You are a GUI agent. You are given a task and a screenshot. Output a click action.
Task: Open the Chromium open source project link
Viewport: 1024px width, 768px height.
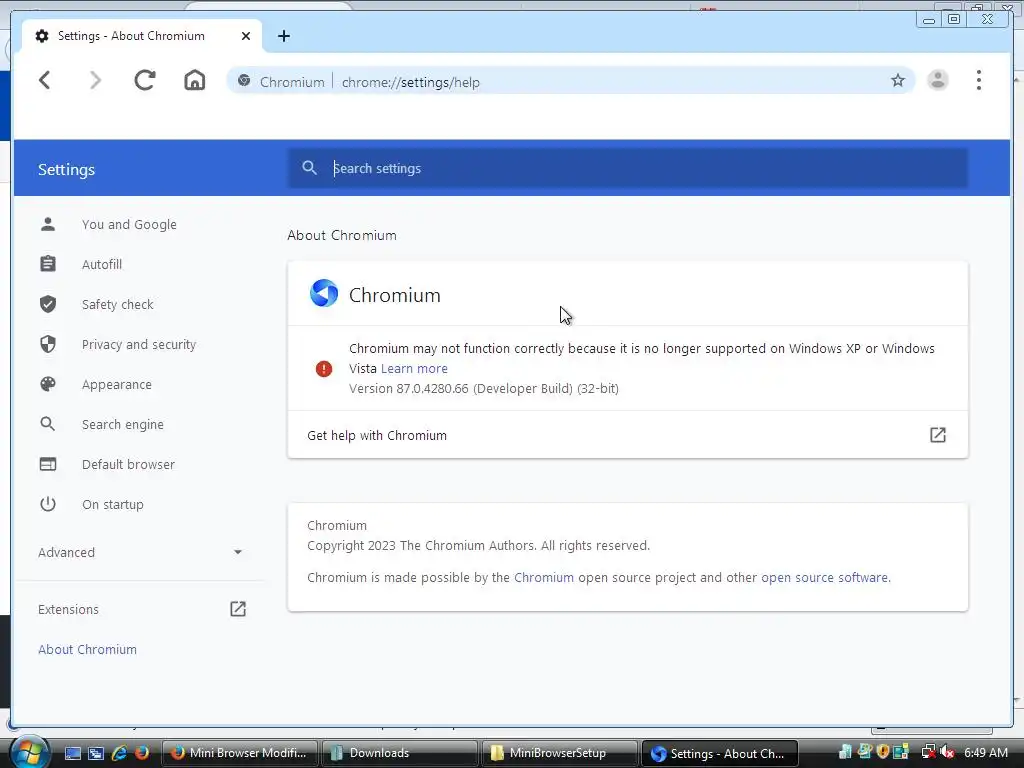[x=544, y=577]
